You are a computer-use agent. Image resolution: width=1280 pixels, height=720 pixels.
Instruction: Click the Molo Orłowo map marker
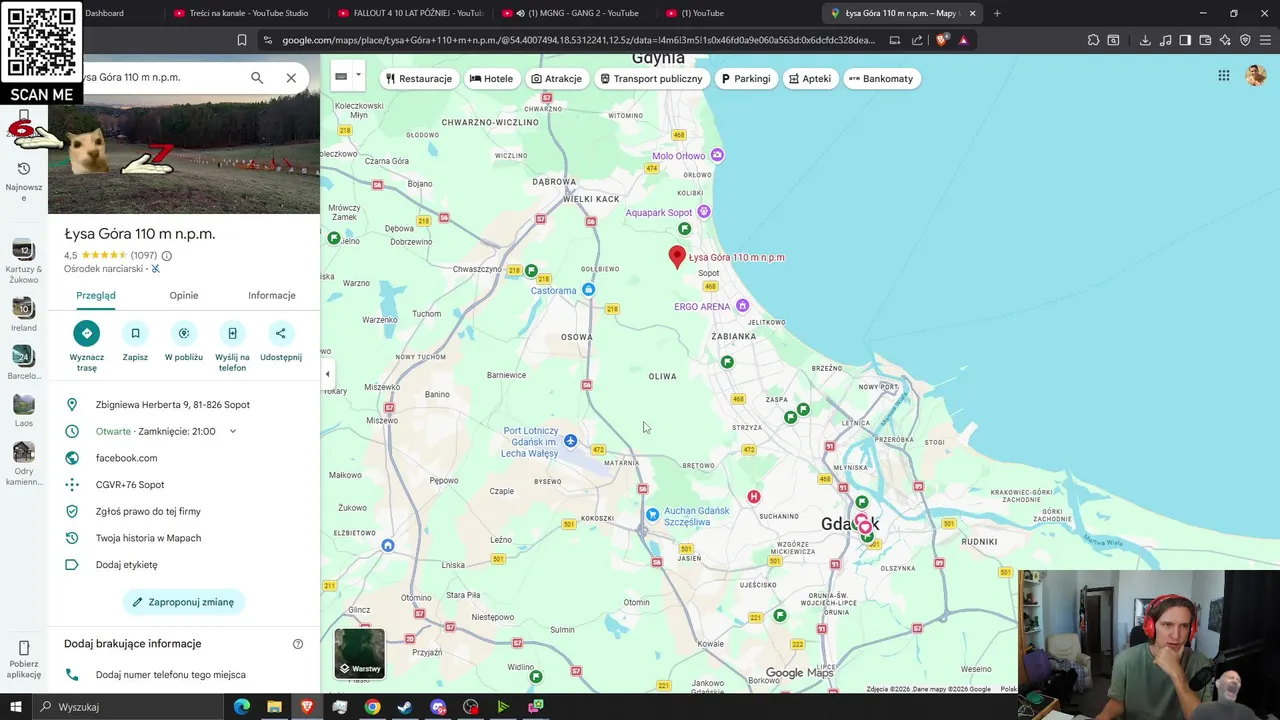click(717, 155)
